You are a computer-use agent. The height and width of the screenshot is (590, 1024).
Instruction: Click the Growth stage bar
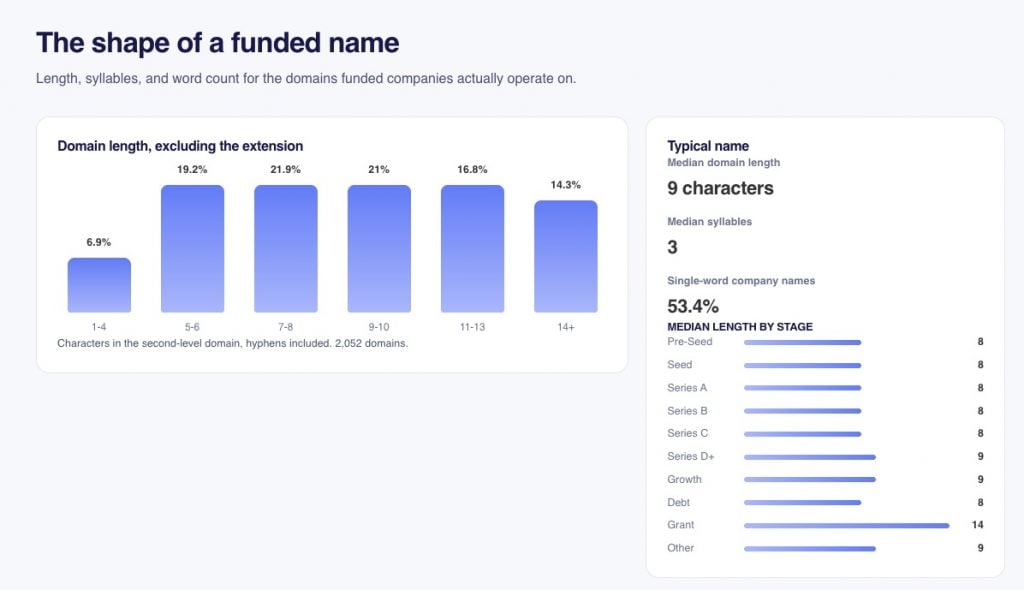click(810, 480)
